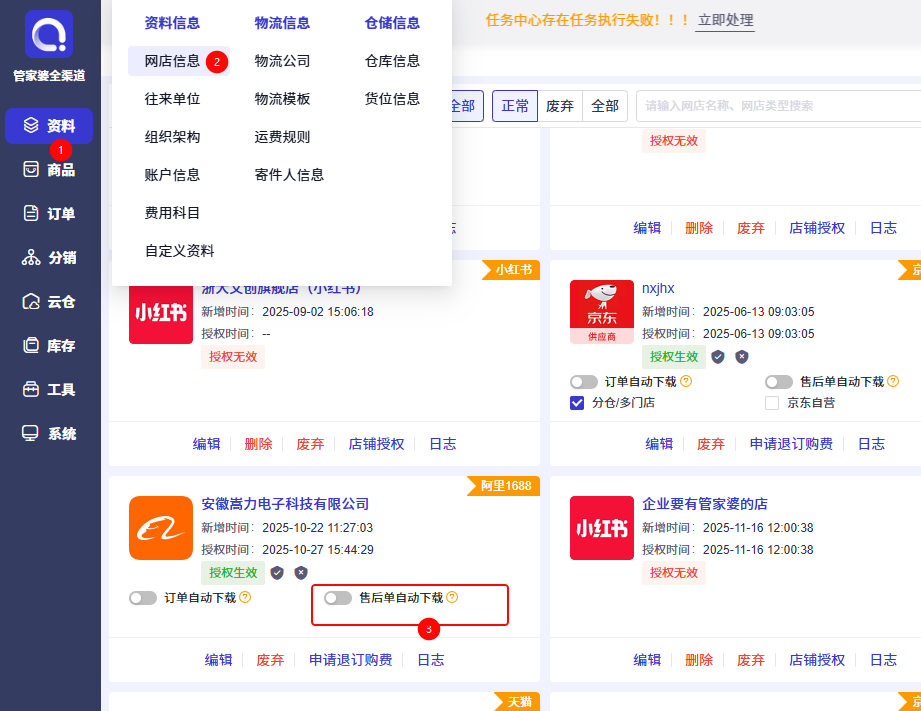Screen dimensions: 921x711
Task: Toggle 售后单自动下载 for nxjhx shop
Action: pyautogui.click(x=779, y=382)
